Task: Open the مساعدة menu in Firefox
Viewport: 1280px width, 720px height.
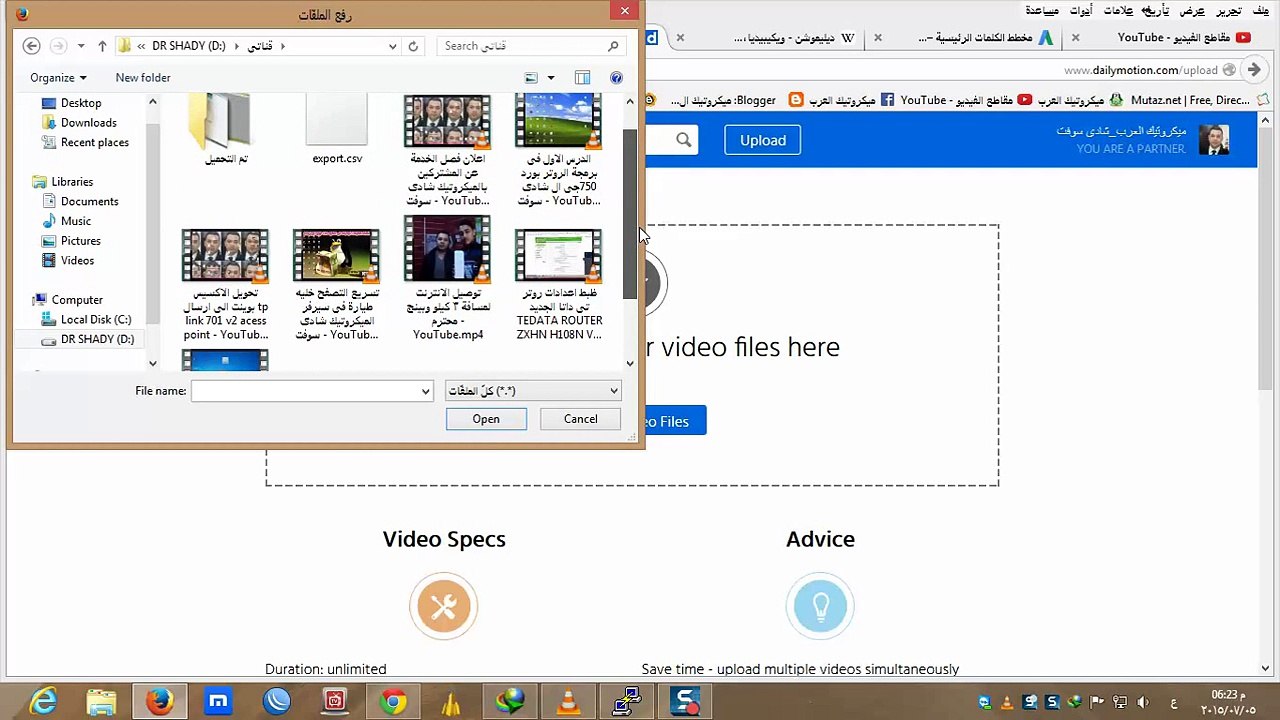Action: (1043, 11)
